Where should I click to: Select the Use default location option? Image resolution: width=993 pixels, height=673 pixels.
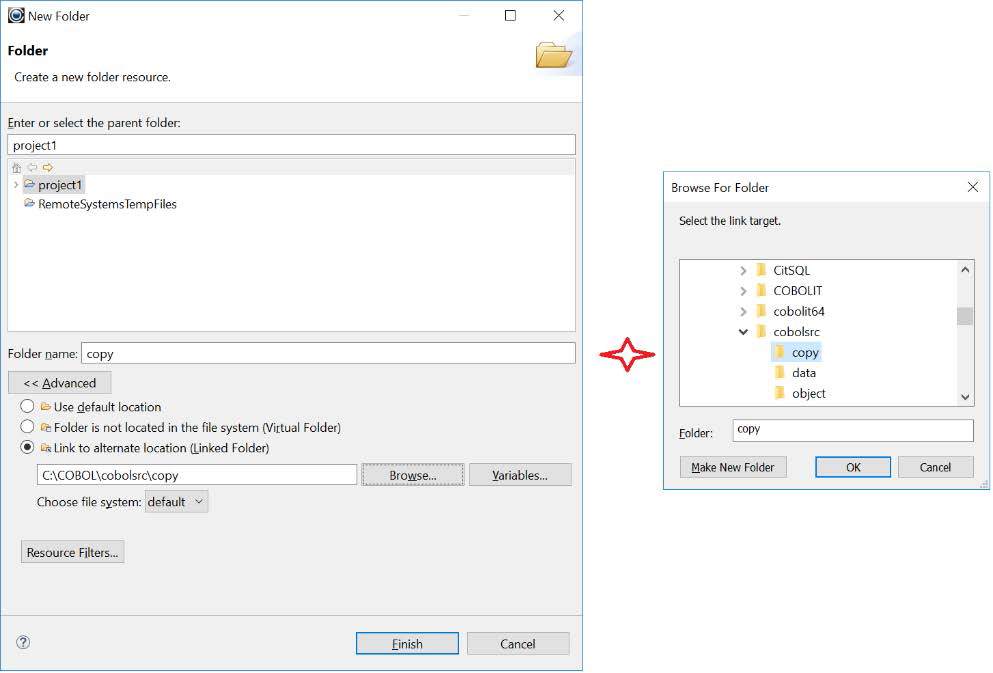[25, 406]
